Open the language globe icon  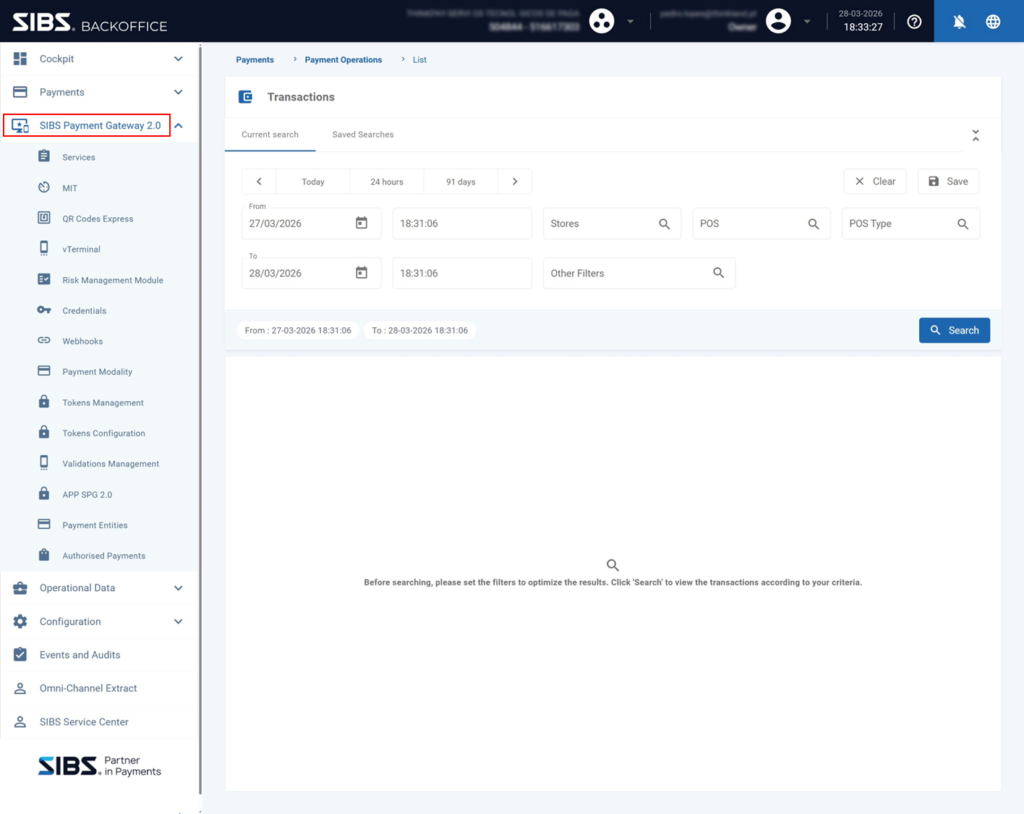click(993, 21)
